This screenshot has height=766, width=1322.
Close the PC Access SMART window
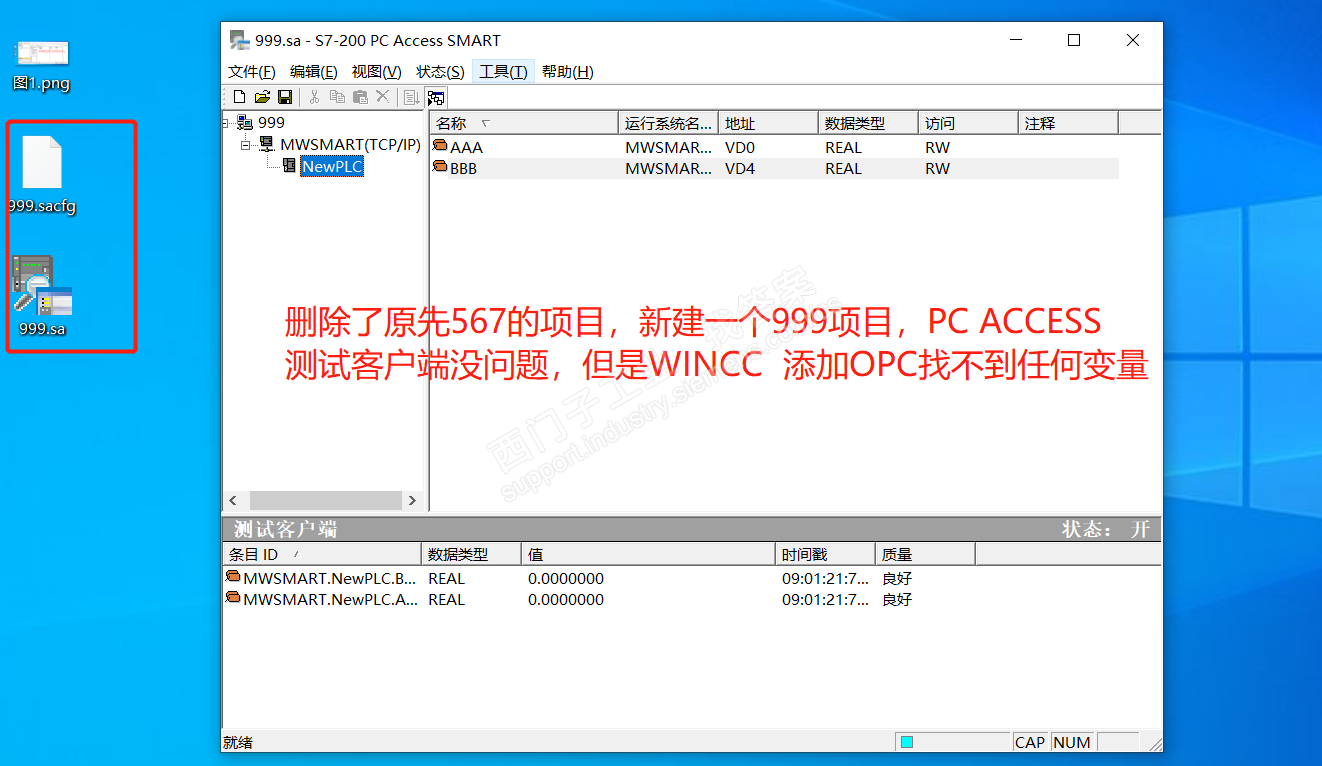pyautogui.click(x=1133, y=41)
